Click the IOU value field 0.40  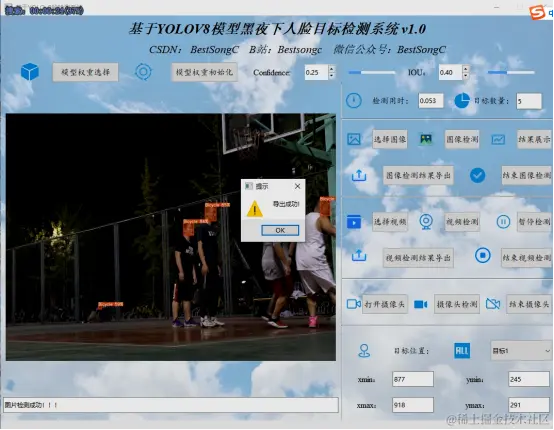450,72
